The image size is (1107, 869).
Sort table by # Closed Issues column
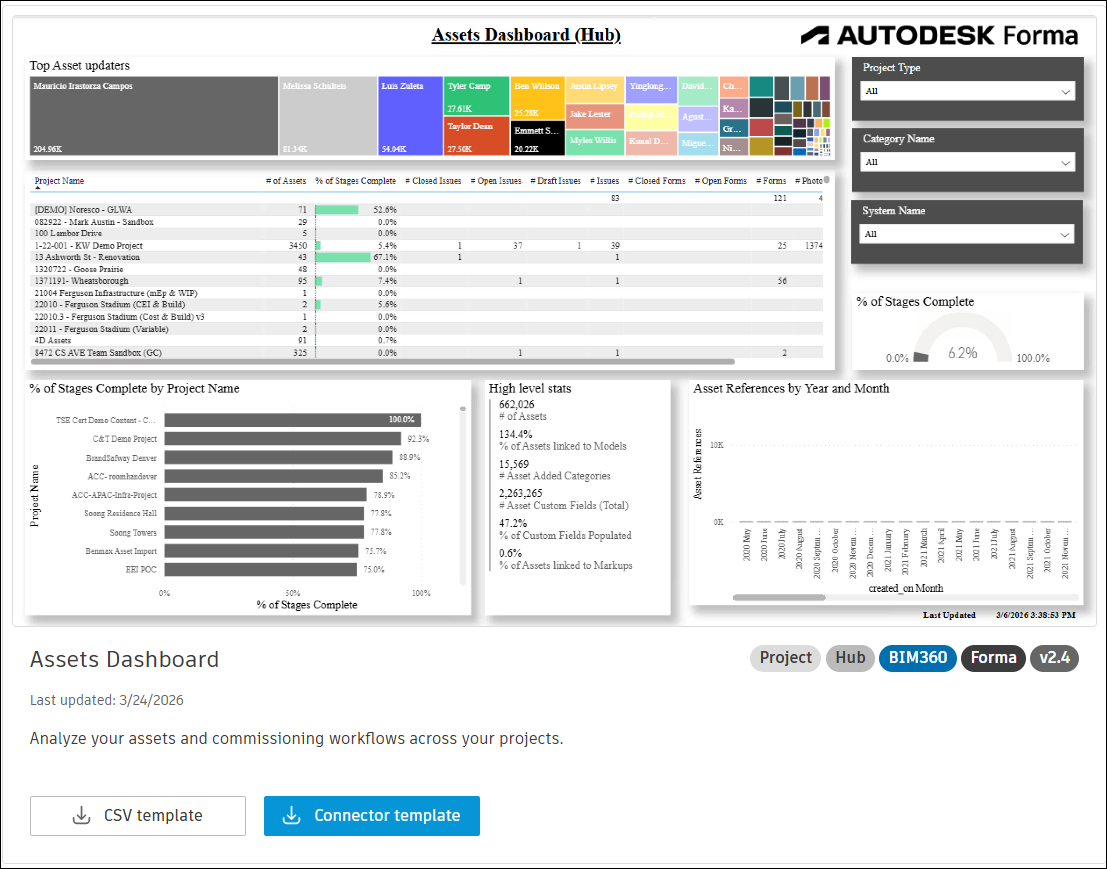click(433, 181)
